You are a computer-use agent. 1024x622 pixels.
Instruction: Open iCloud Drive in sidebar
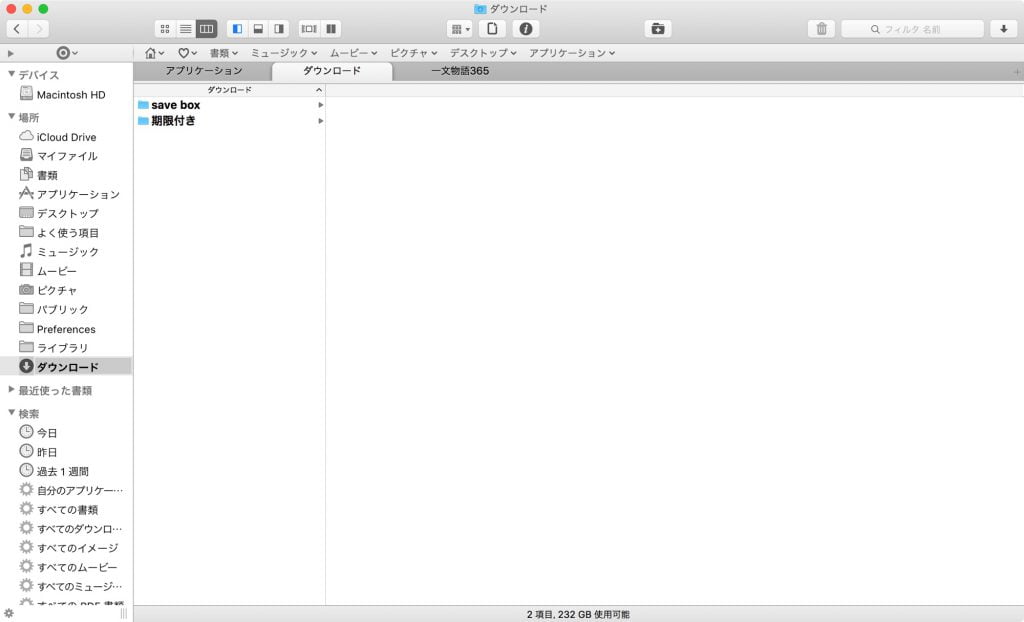[66, 137]
